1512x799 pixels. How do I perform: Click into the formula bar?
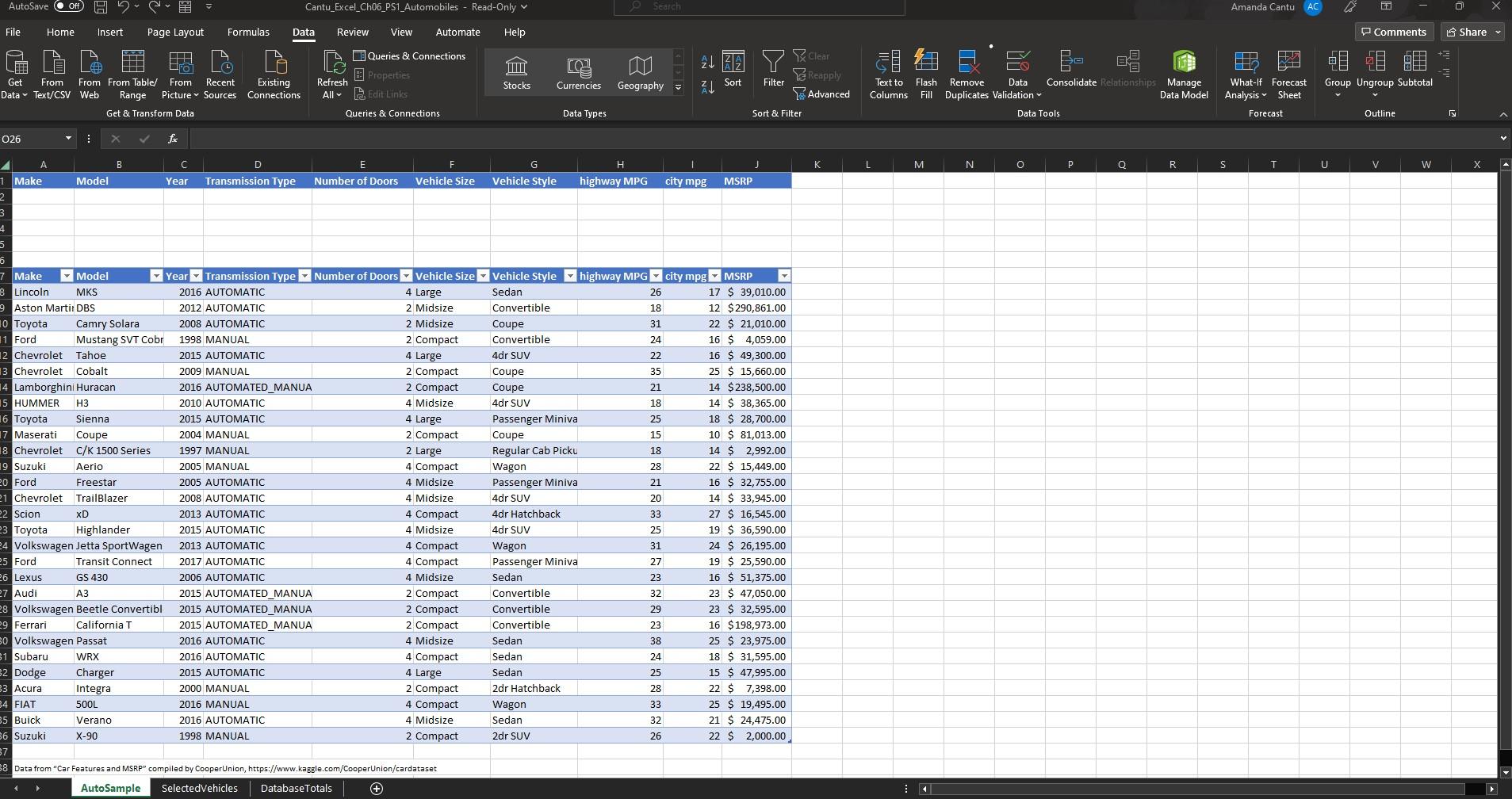[842, 139]
